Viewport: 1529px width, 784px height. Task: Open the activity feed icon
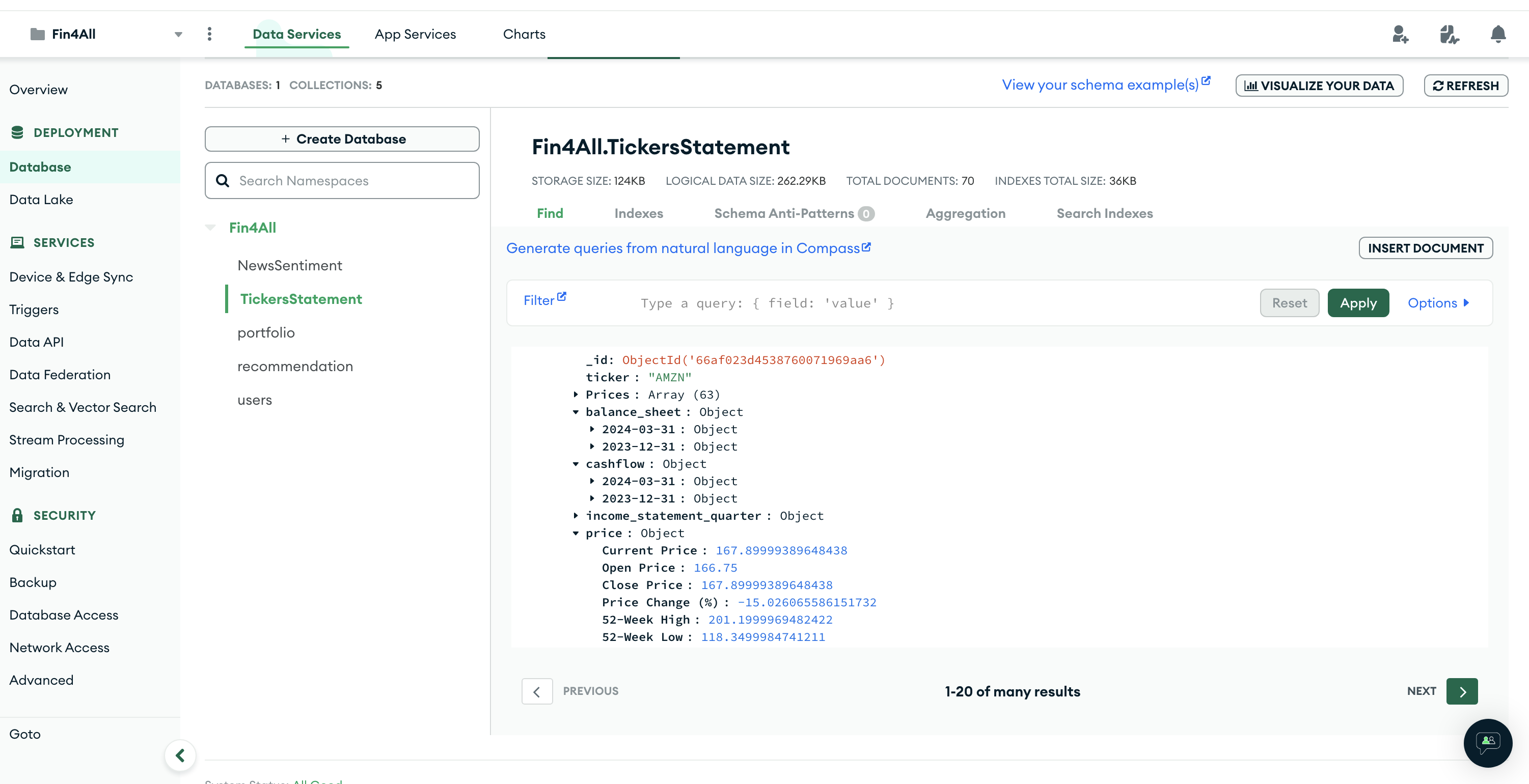1449,35
